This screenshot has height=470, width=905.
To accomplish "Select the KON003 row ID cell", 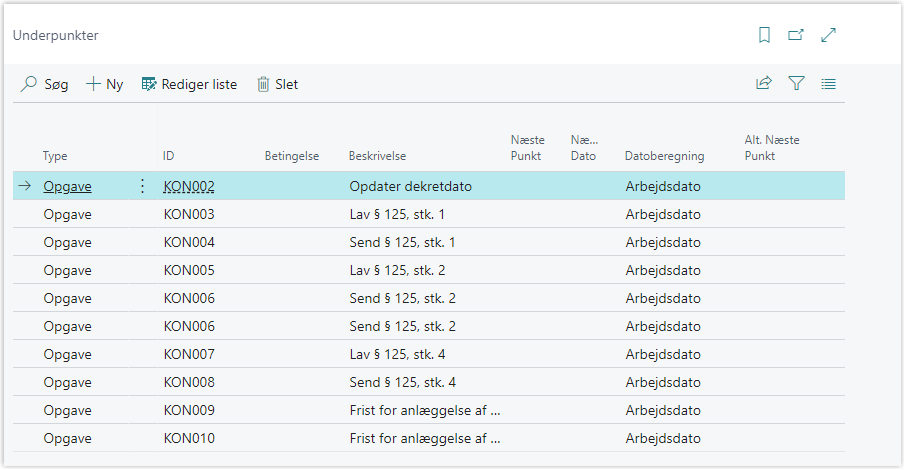I will (189, 214).
